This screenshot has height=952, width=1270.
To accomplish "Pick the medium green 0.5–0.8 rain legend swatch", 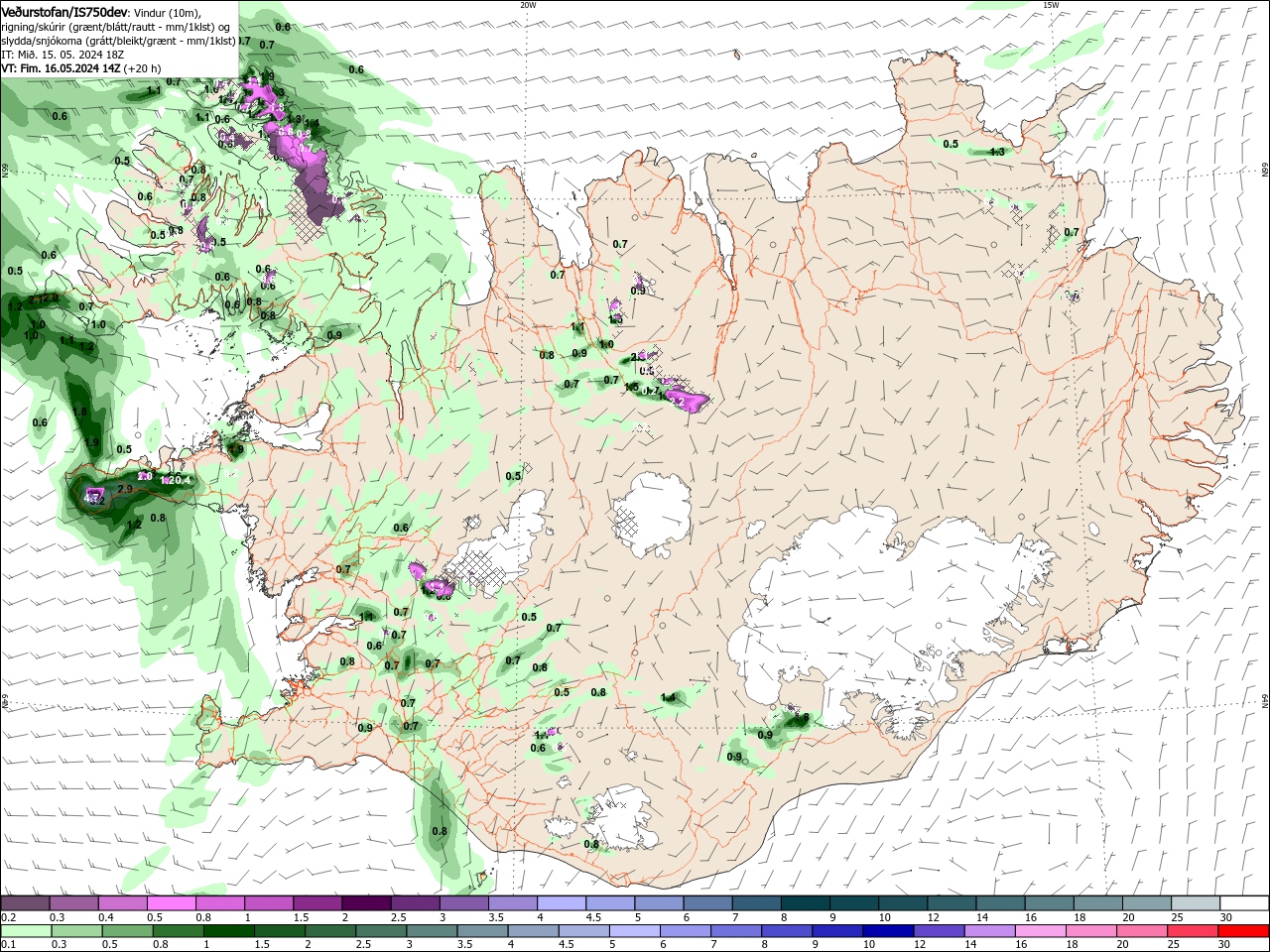I will [127, 931].
